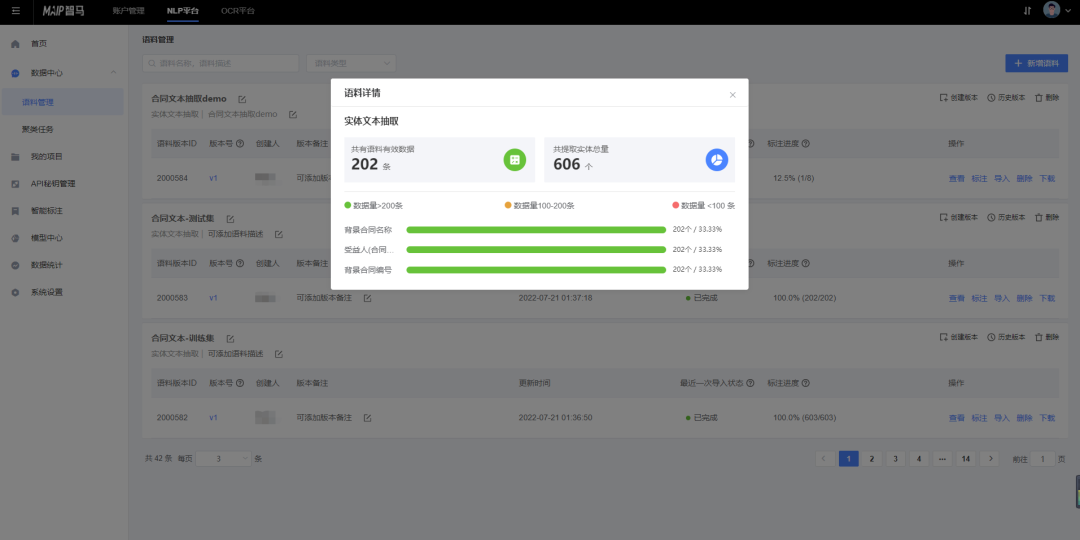Viewport: 1080px width, 540px height.
Task: Click 删除 link for version 2000584
Action: tap(1024, 178)
